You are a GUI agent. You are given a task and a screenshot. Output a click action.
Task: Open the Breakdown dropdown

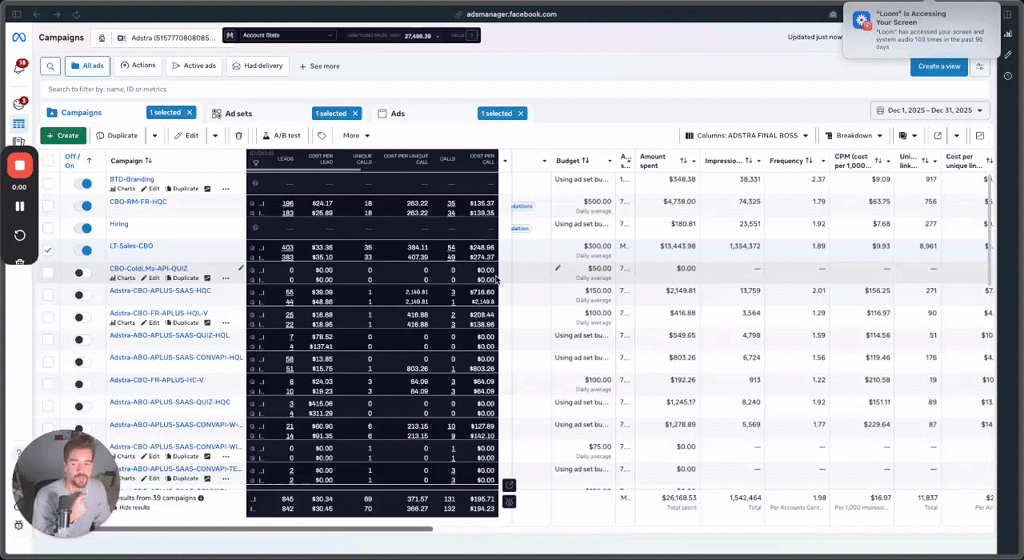[x=854, y=136]
